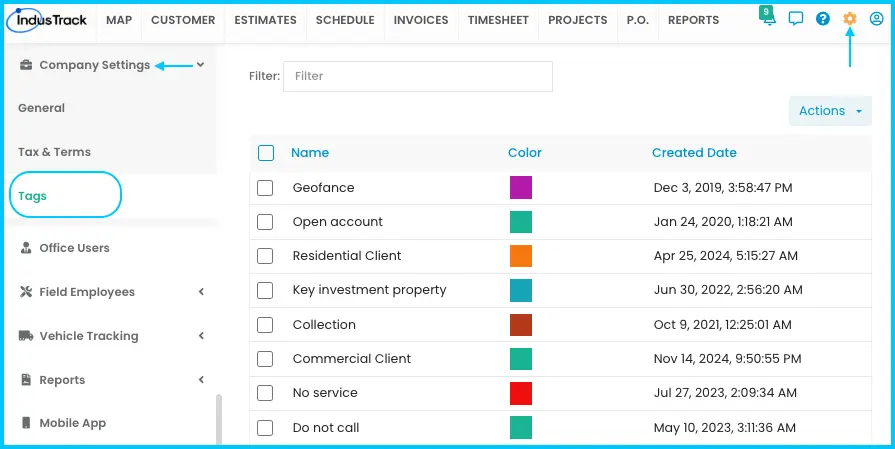This screenshot has width=895, height=449.
Task: Expand the Field Employees chevron
Action: point(201,292)
